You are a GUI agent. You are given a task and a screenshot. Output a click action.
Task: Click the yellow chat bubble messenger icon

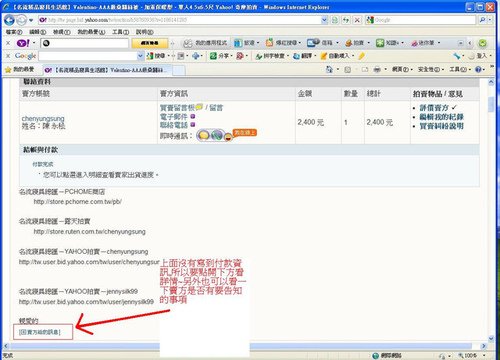point(204,135)
